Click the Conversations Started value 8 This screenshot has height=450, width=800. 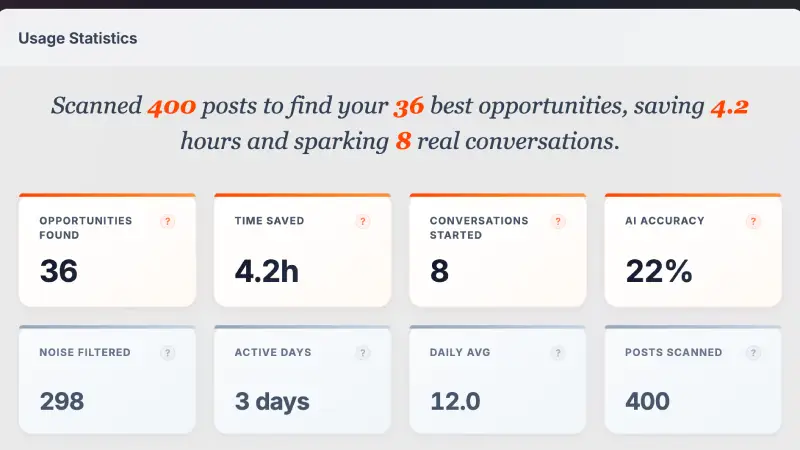[439, 271]
